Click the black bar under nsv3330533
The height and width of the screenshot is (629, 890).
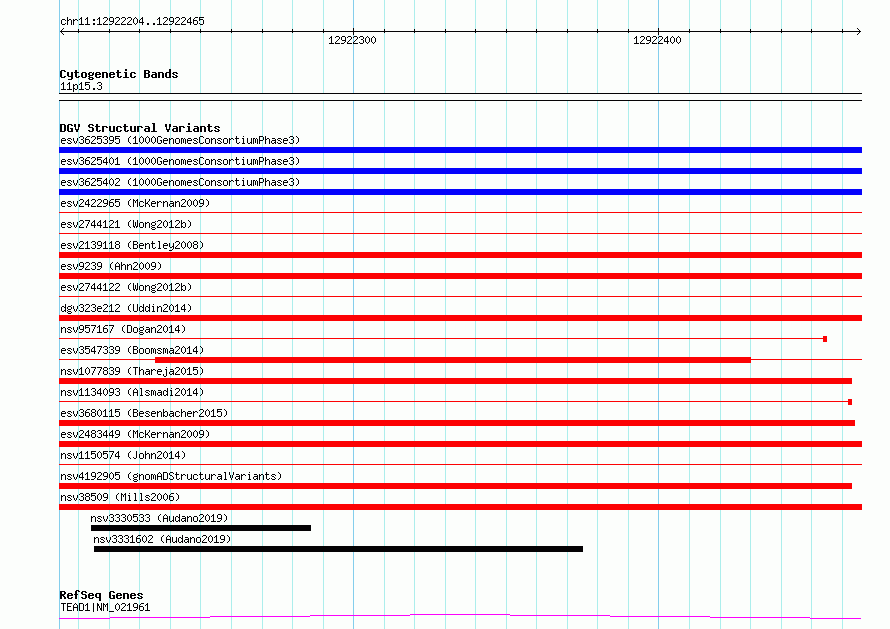pyautogui.click(x=201, y=528)
